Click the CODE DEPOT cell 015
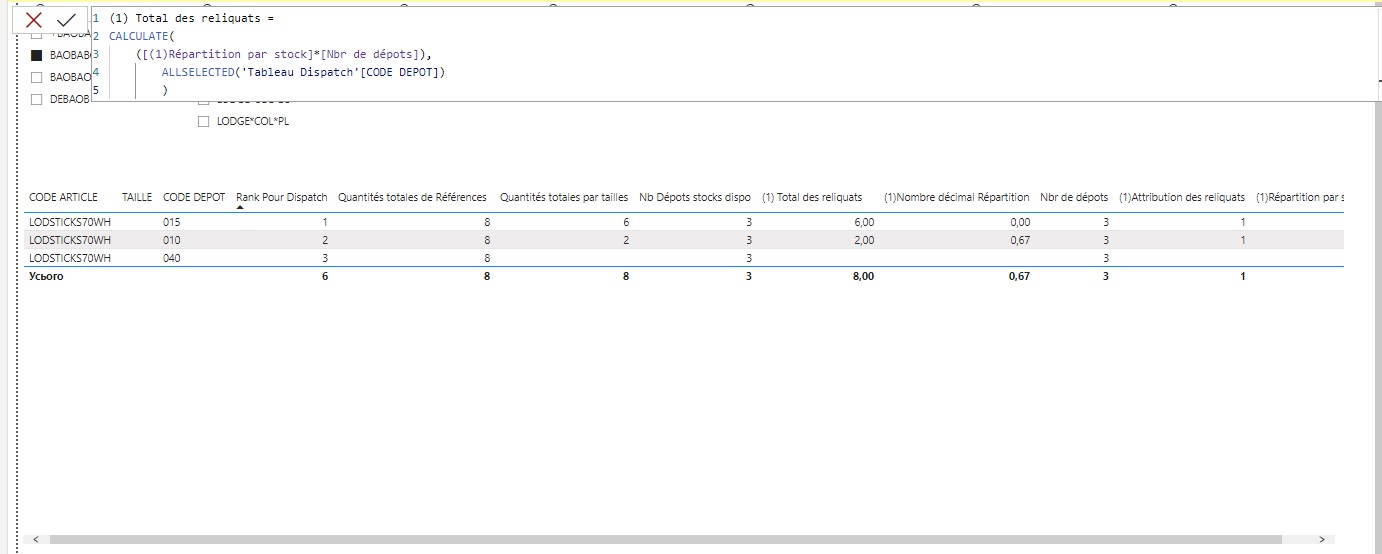Viewport: 1382px width, 554px height. pos(171,222)
